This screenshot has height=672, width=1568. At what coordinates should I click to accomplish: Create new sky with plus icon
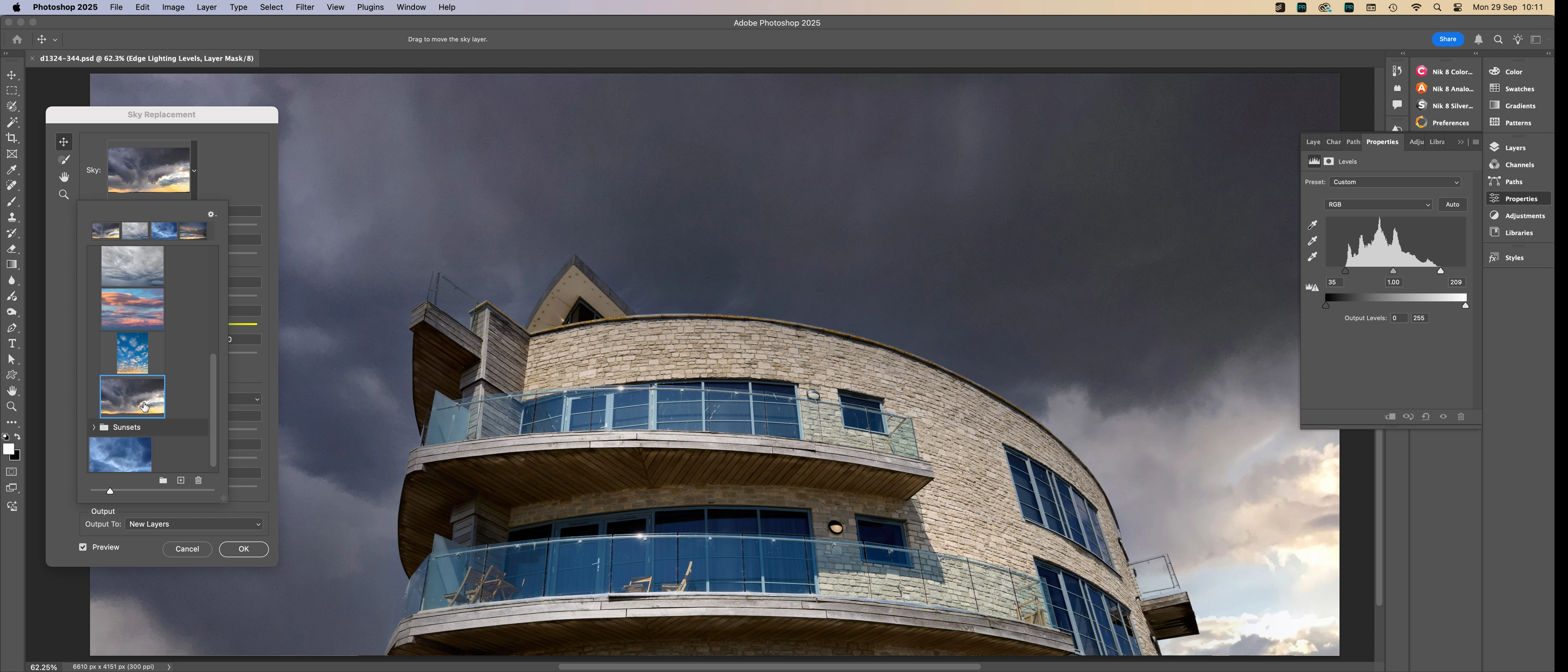pyautogui.click(x=181, y=480)
